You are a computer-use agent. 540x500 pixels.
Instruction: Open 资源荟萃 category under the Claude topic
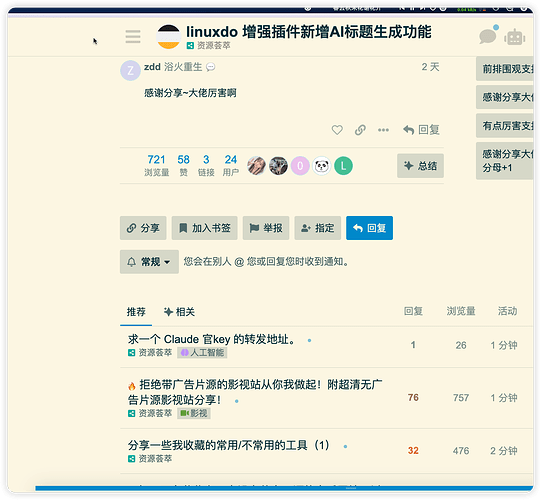coord(150,353)
